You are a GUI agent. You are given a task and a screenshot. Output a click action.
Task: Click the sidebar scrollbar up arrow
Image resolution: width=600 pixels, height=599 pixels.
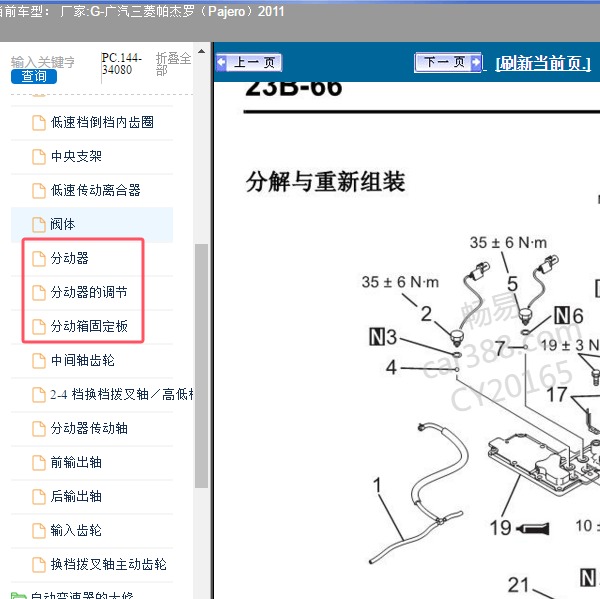click(201, 51)
